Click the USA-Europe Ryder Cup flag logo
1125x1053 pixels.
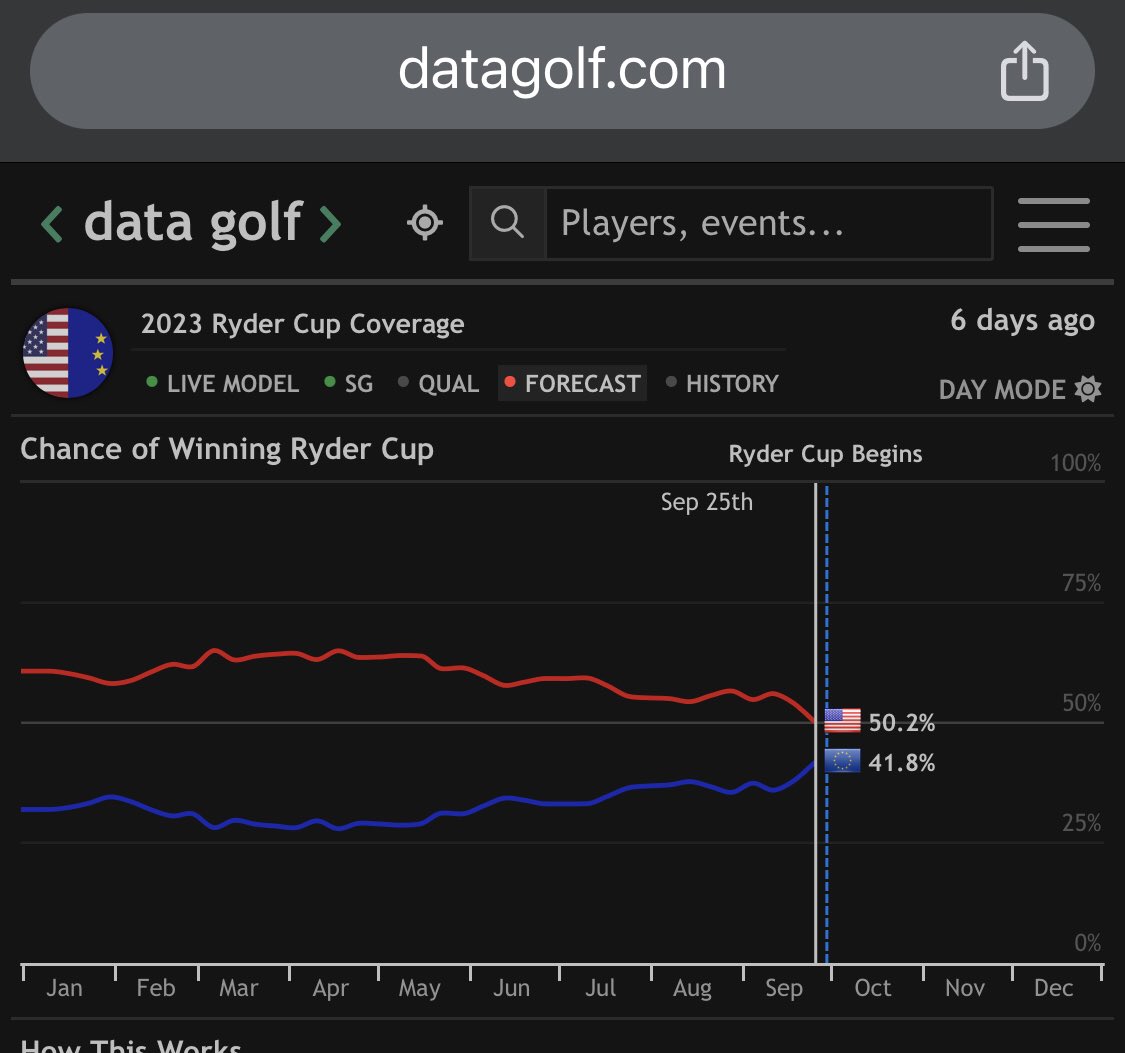click(68, 353)
